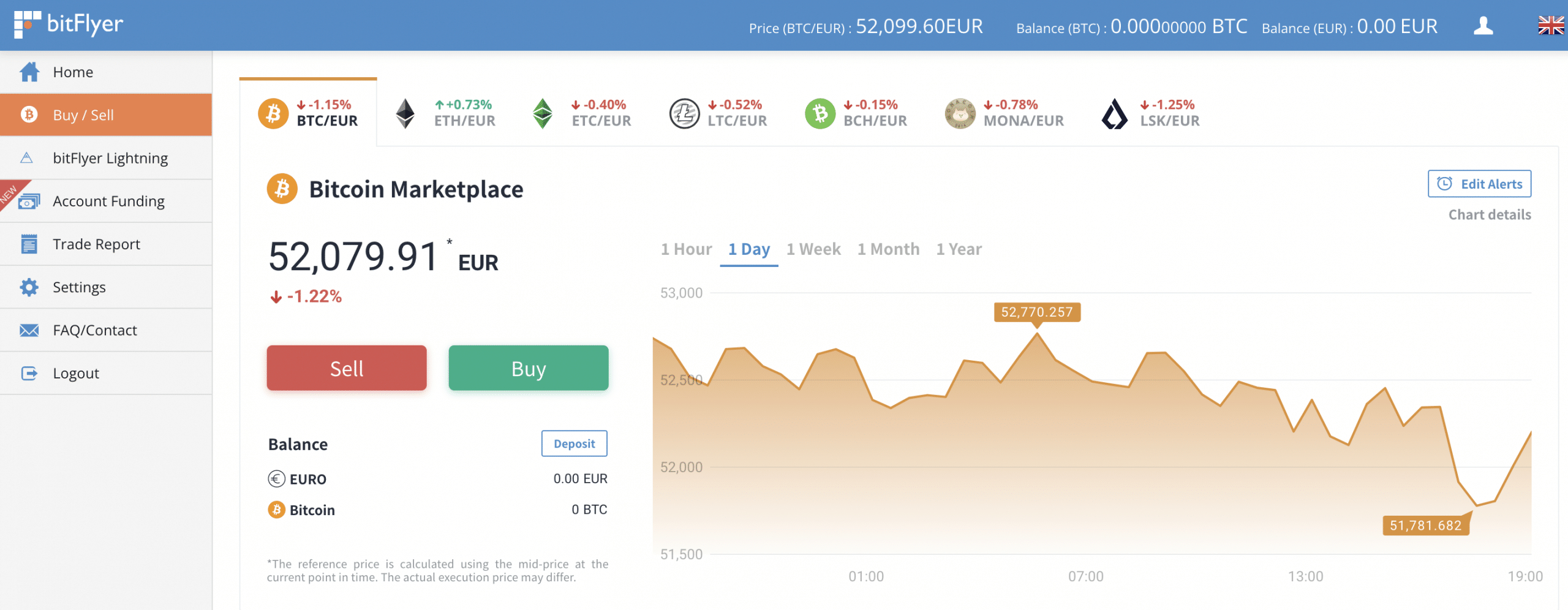
Task: Go to bitFlyer Lightning
Action: 106,158
